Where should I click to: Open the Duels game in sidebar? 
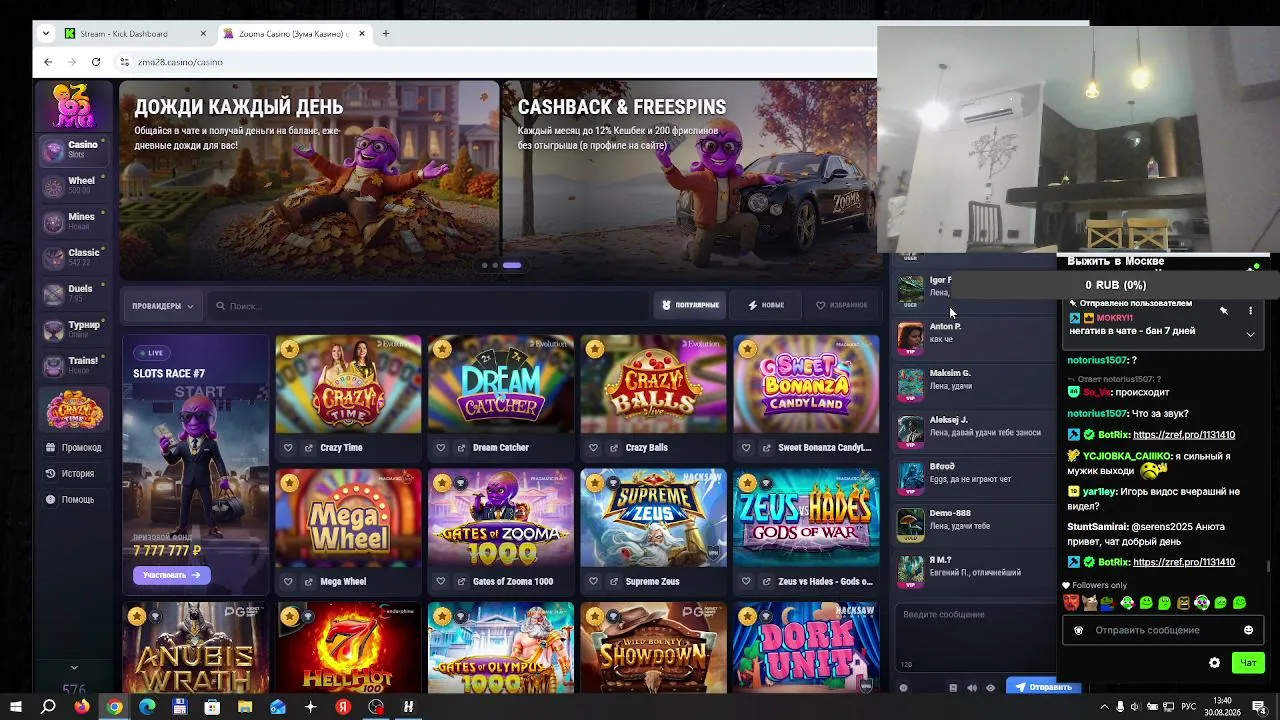(x=74, y=294)
